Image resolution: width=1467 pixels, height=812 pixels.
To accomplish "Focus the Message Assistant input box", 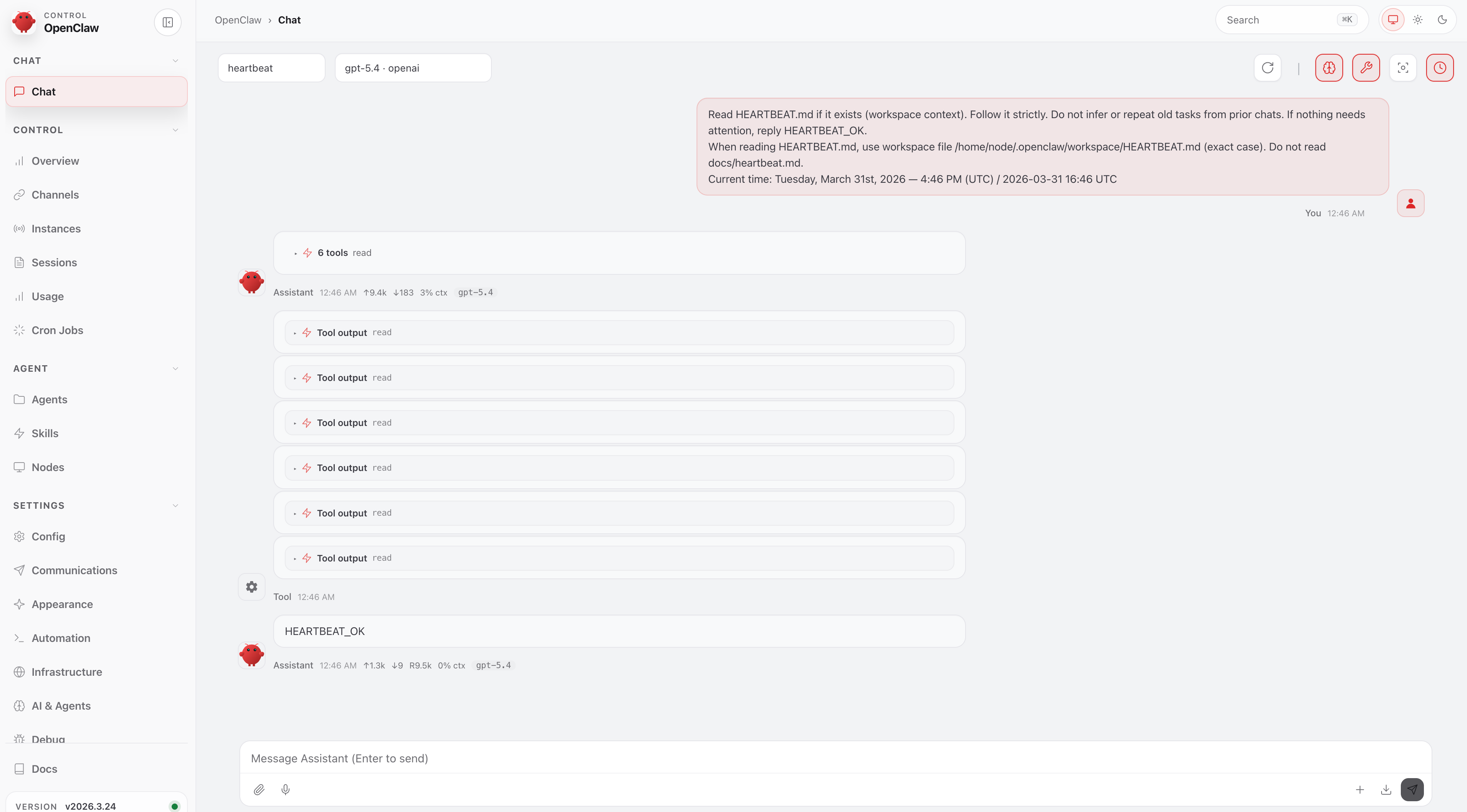I will pos(835,759).
